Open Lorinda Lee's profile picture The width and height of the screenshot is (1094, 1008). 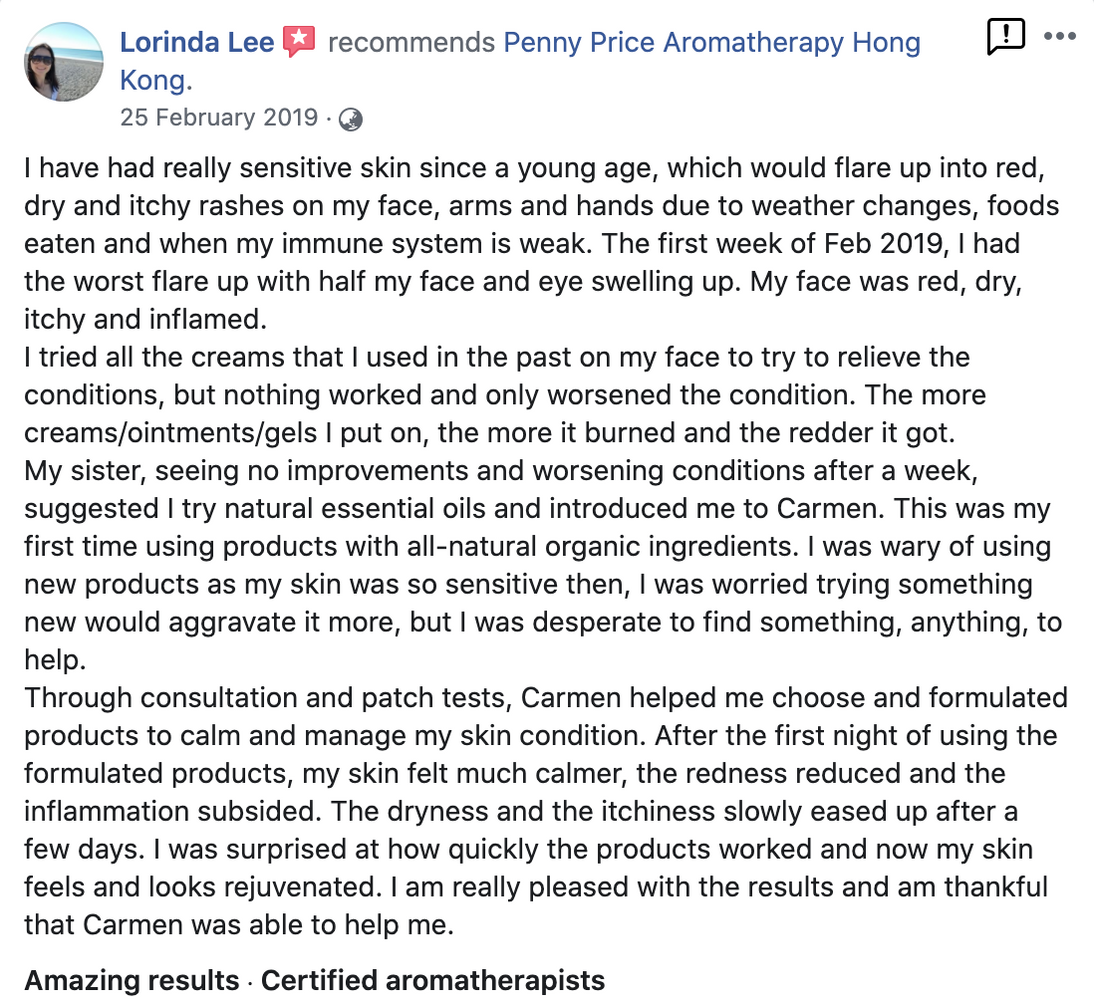(63, 62)
